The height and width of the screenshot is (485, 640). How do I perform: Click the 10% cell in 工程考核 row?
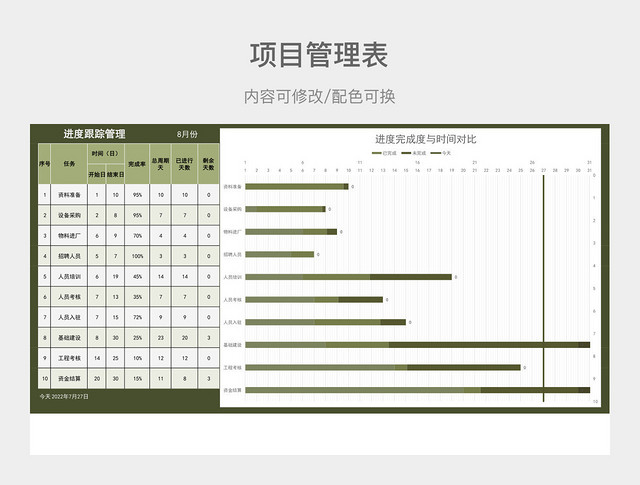137,358
